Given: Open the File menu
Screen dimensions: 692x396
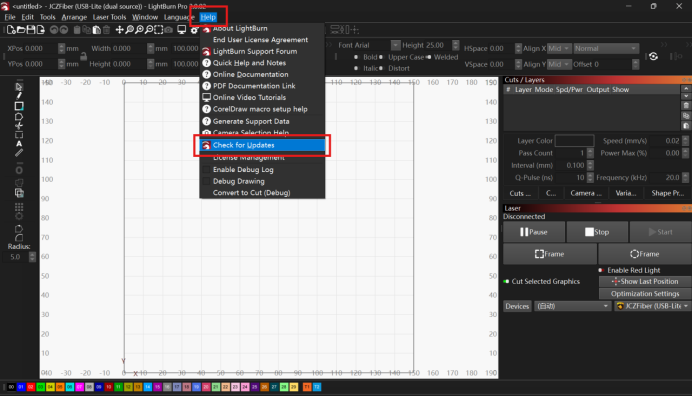Looking at the screenshot, I should (x=10, y=17).
